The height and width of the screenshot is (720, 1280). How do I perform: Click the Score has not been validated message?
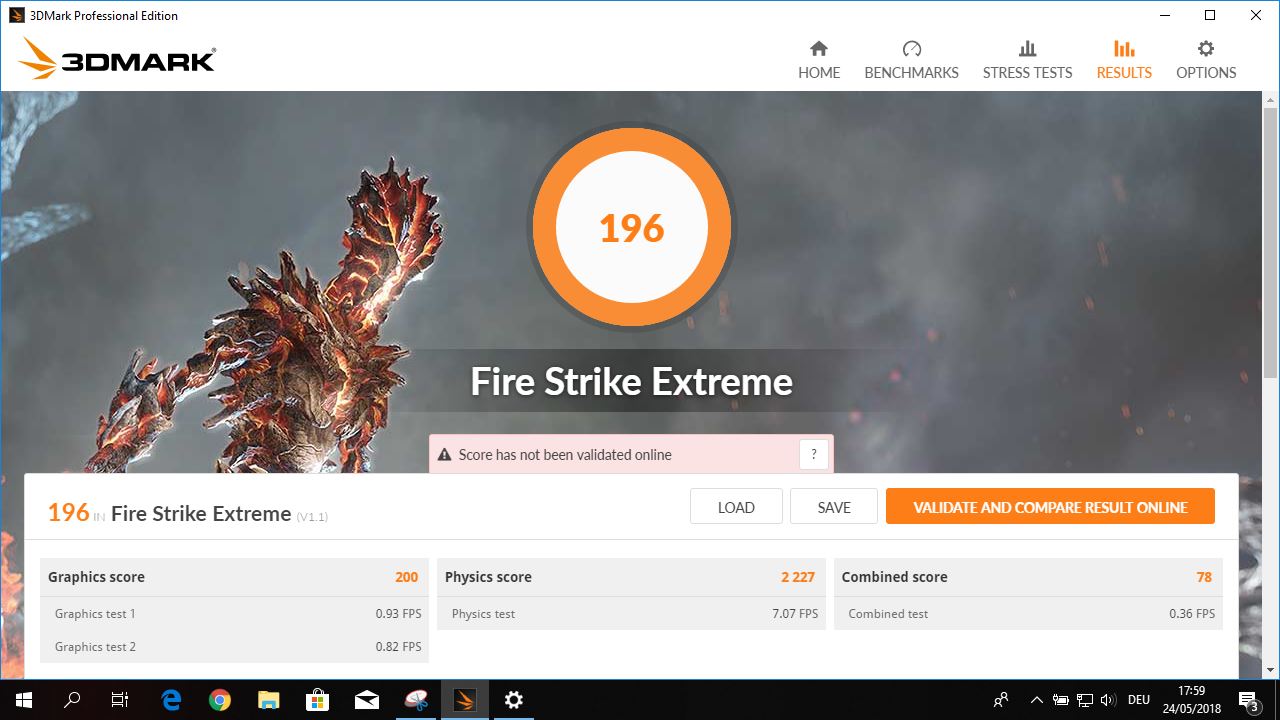pyautogui.click(x=565, y=455)
